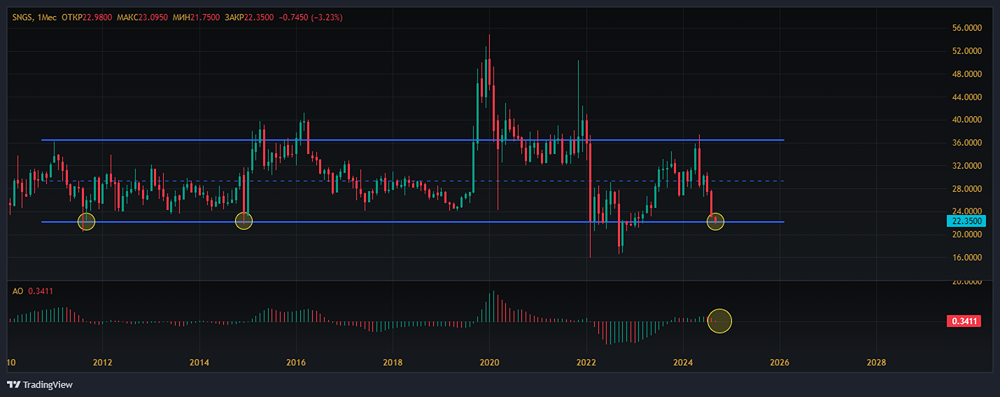Image resolution: width=1000 pixels, height=397 pixels.
Task: Click 48.0000 on the price scale
Action: (x=966, y=74)
